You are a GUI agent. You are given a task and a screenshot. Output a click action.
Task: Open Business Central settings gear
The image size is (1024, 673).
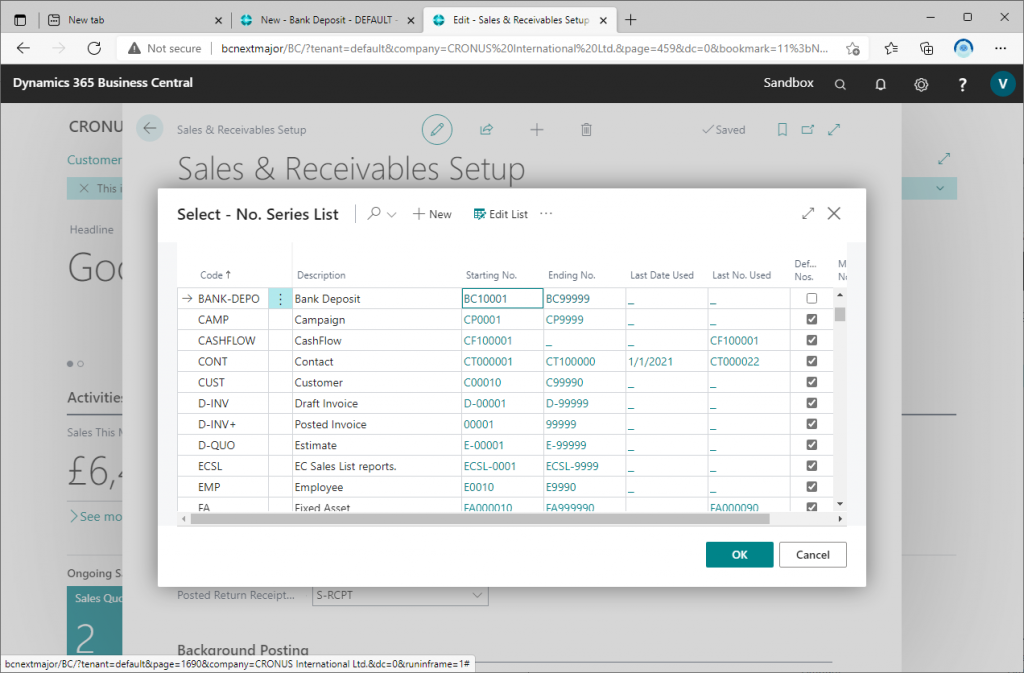click(921, 84)
